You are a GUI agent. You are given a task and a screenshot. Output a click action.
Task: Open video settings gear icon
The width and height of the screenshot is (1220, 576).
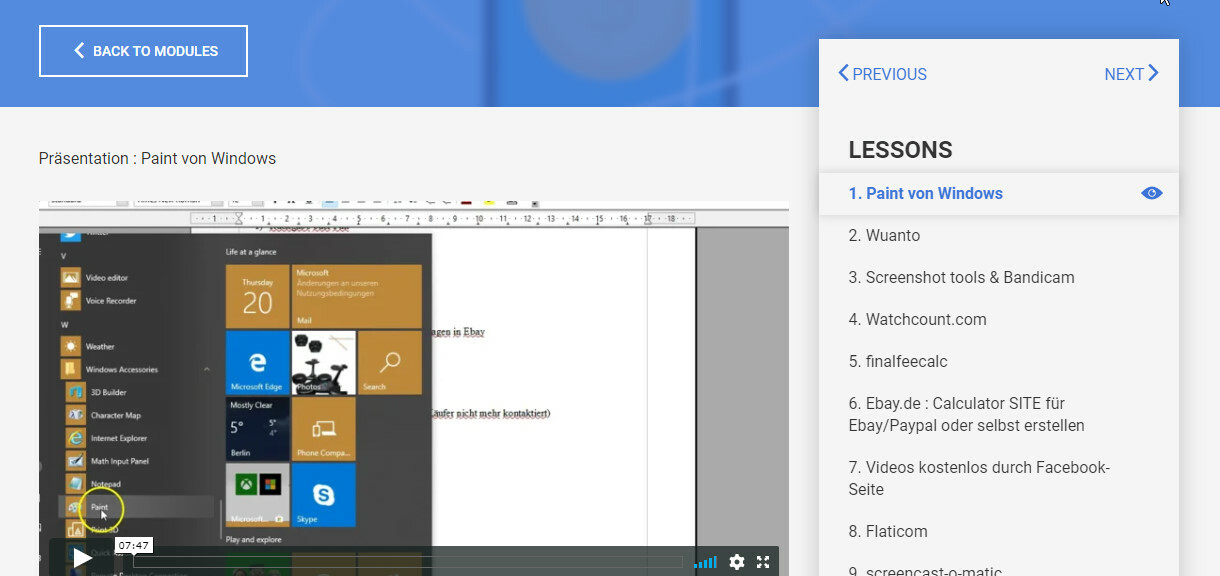[737, 562]
